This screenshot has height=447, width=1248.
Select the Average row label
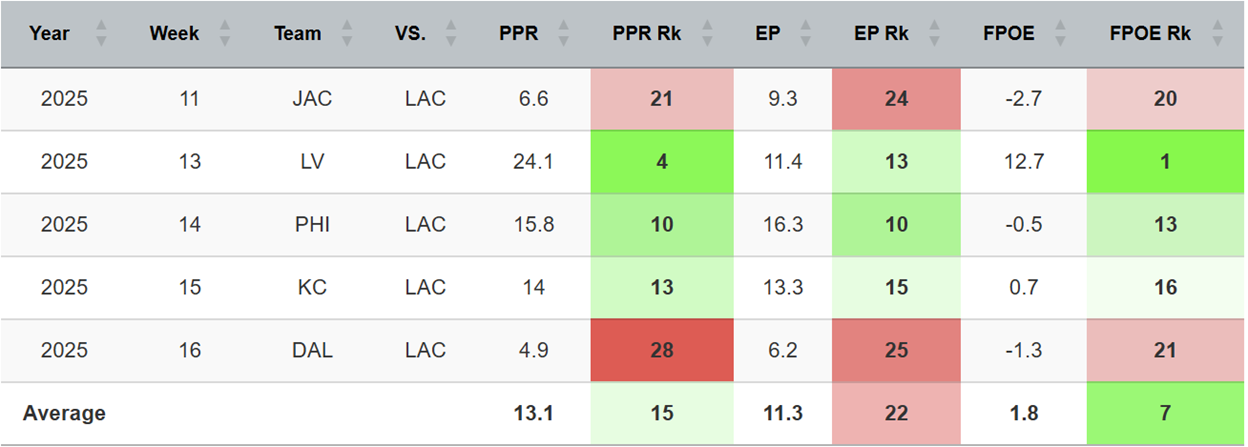(64, 413)
